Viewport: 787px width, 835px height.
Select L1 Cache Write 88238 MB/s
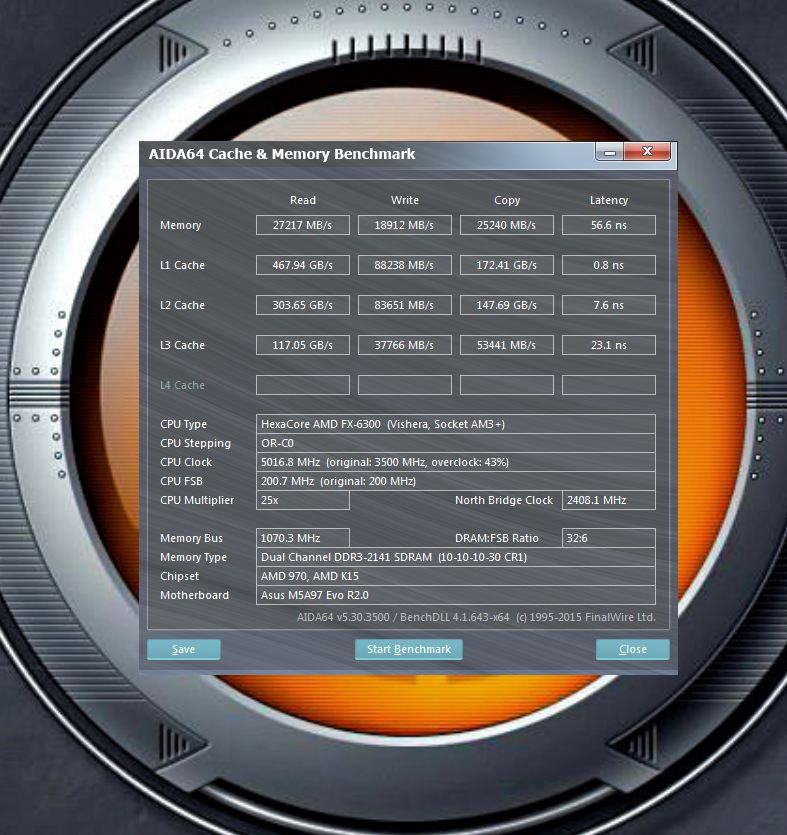(405, 265)
